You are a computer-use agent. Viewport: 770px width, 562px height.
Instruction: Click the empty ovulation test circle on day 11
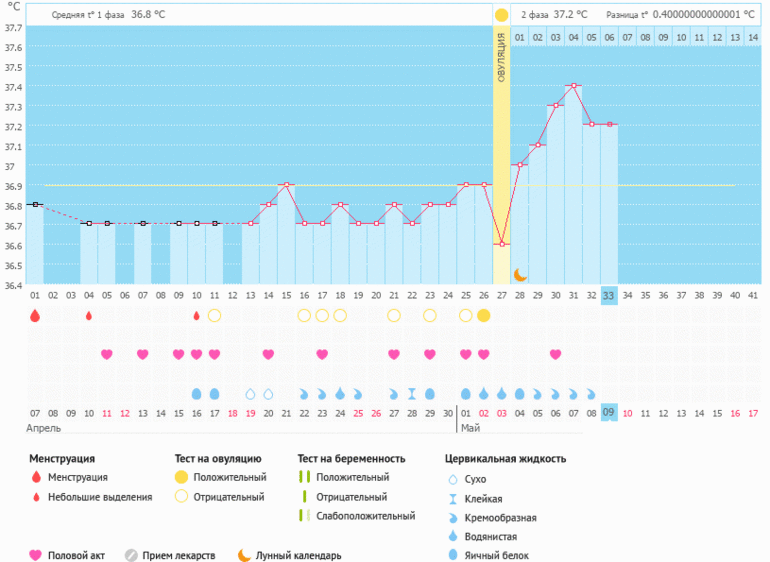214,315
